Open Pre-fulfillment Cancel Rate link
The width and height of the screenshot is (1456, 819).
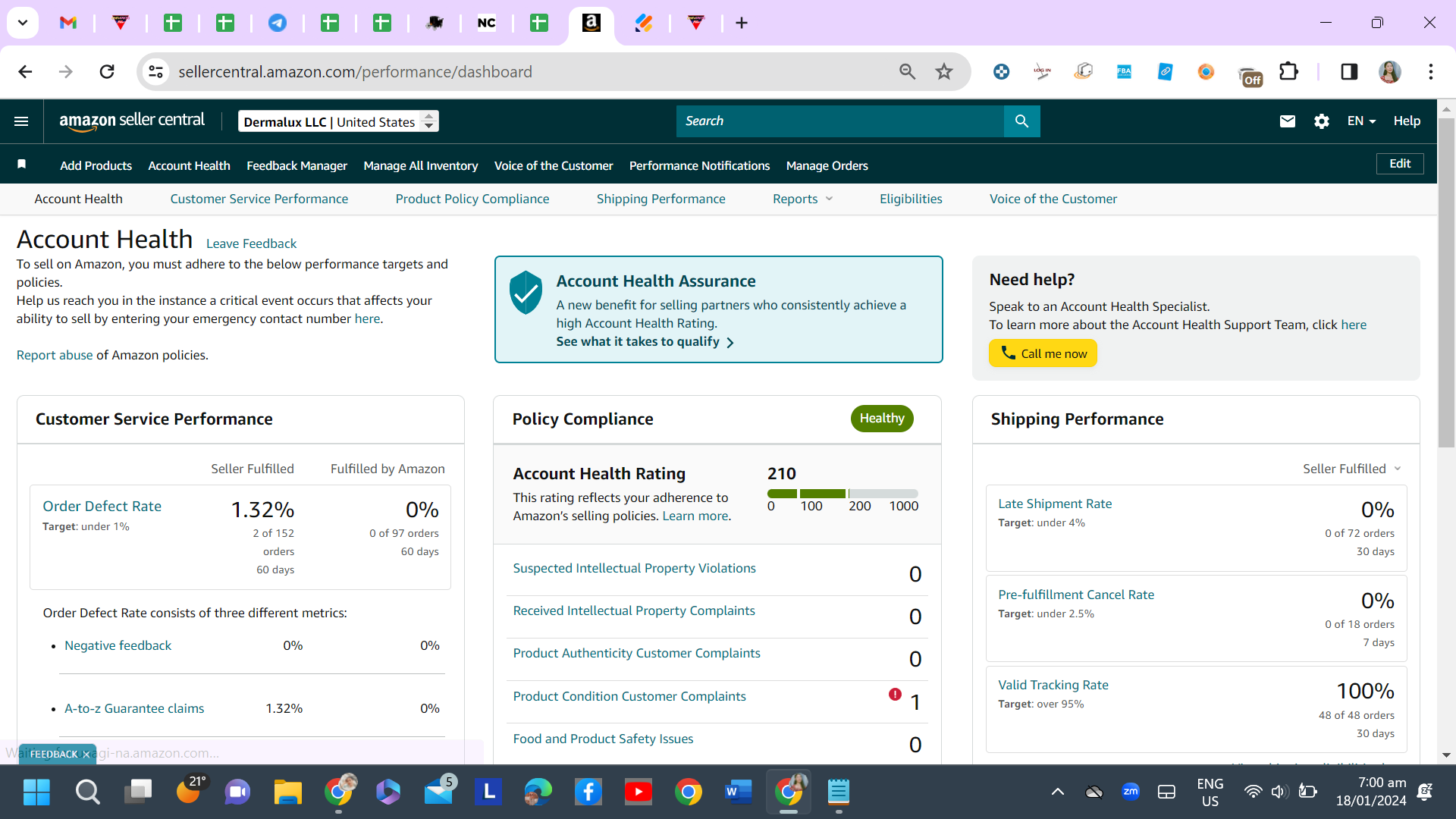pos(1076,595)
